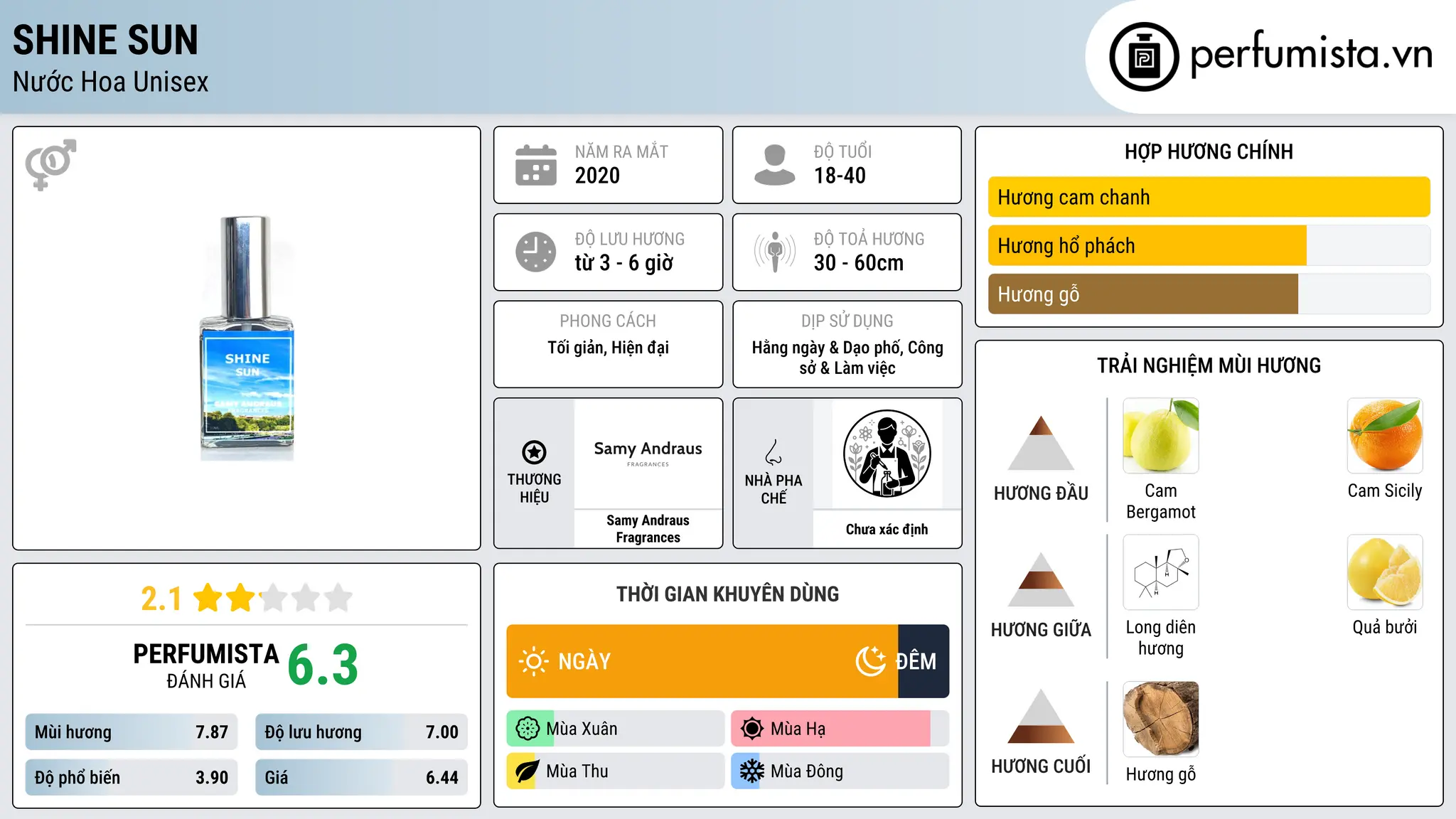The height and width of the screenshot is (819, 1456).
Task: Click the Dịp sử dụng occasion text
Action: [x=847, y=358]
